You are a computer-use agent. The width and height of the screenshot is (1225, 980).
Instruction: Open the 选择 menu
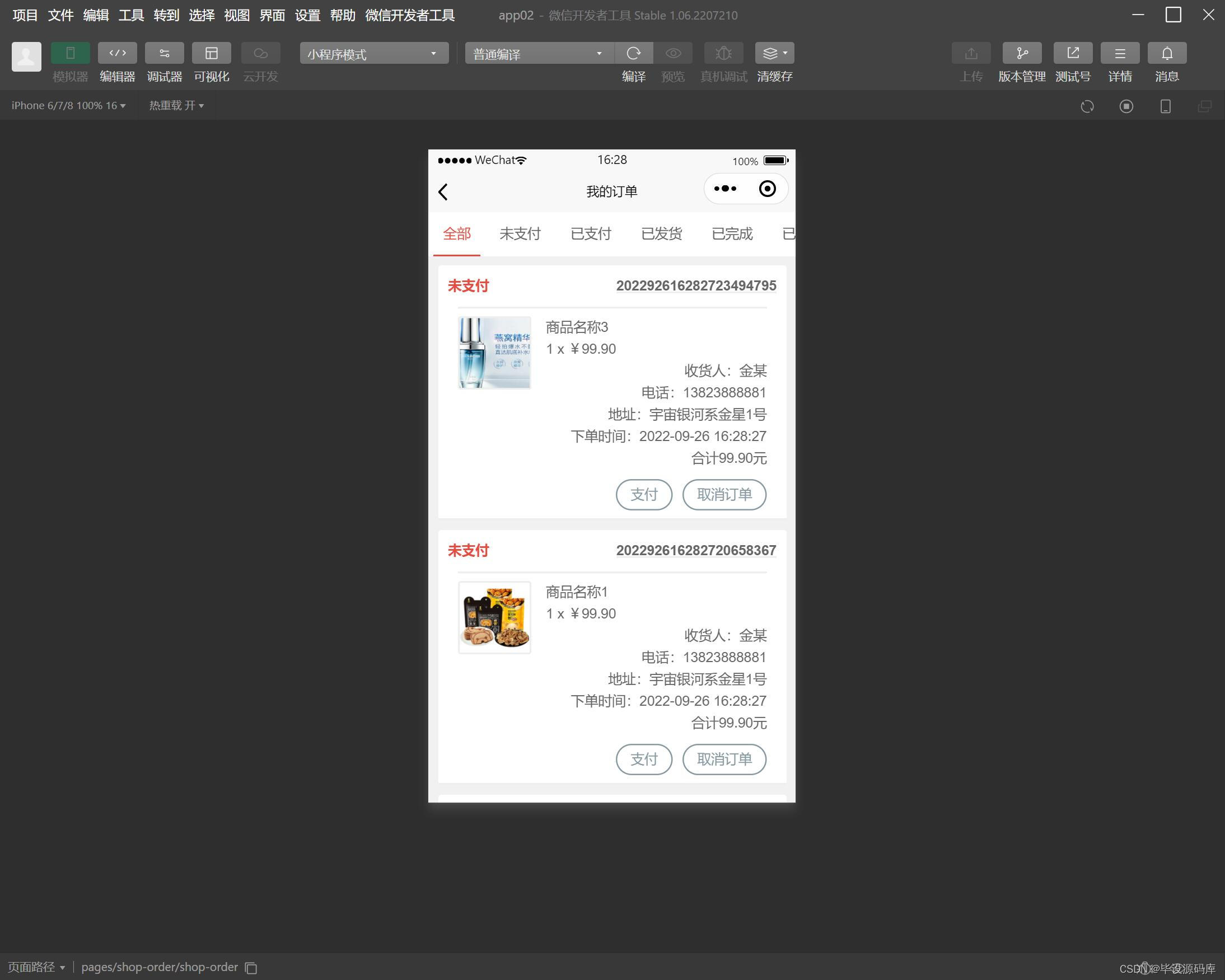coord(202,15)
